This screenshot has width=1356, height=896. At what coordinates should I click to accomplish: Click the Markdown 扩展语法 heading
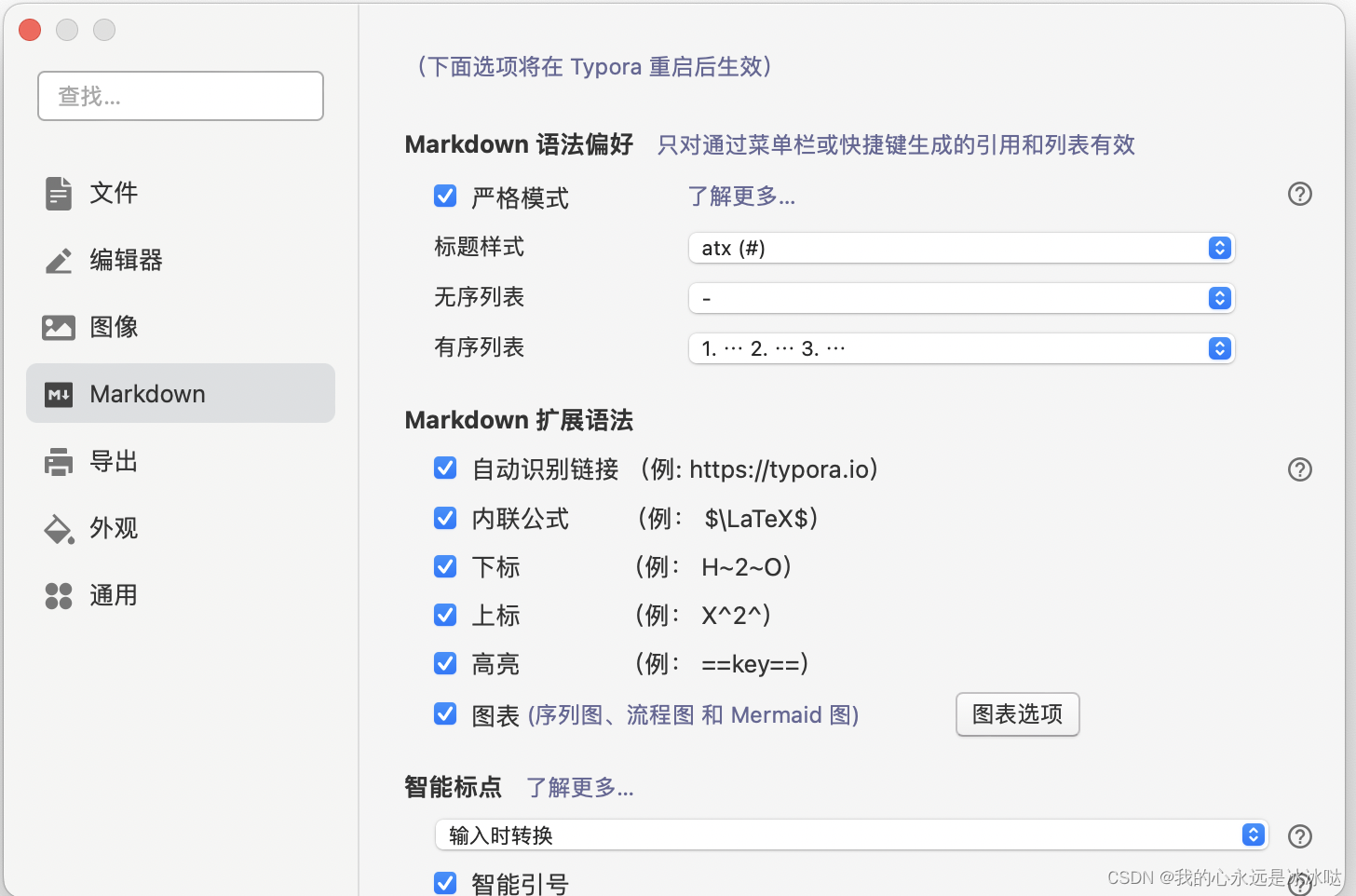[x=519, y=420]
